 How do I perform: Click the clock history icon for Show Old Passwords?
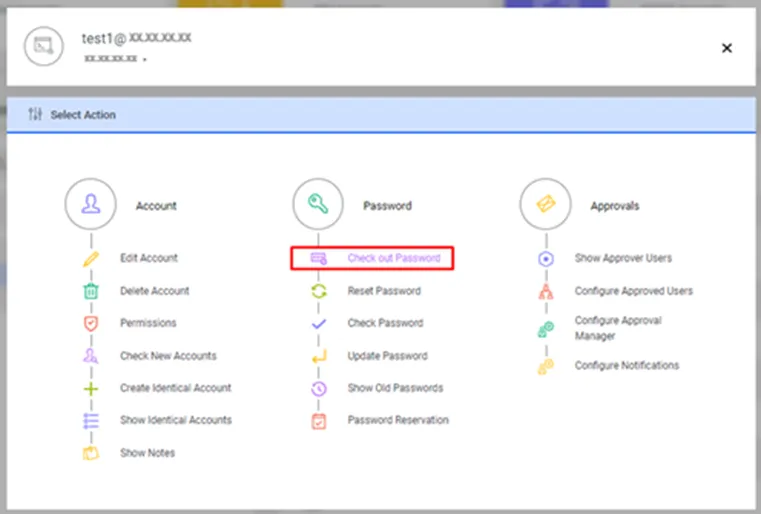[318, 388]
